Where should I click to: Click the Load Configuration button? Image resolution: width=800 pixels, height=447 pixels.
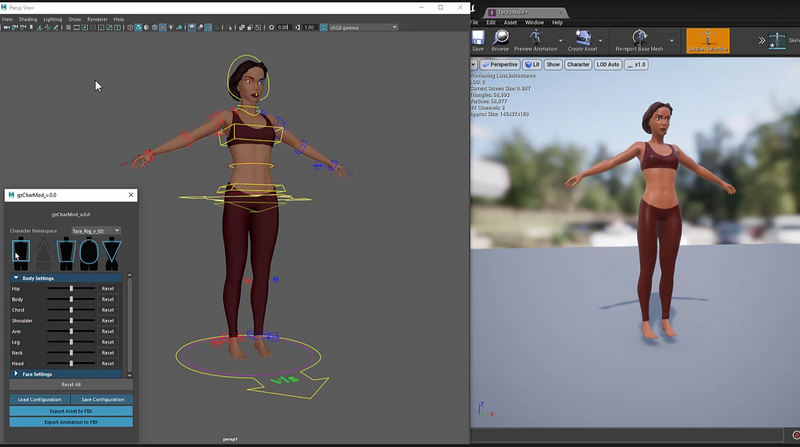coord(39,399)
